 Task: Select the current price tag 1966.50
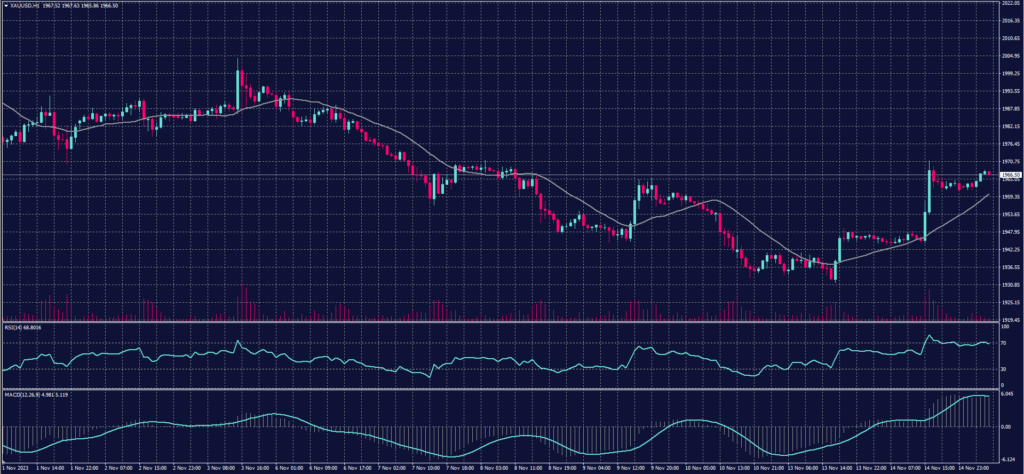[1010, 174]
